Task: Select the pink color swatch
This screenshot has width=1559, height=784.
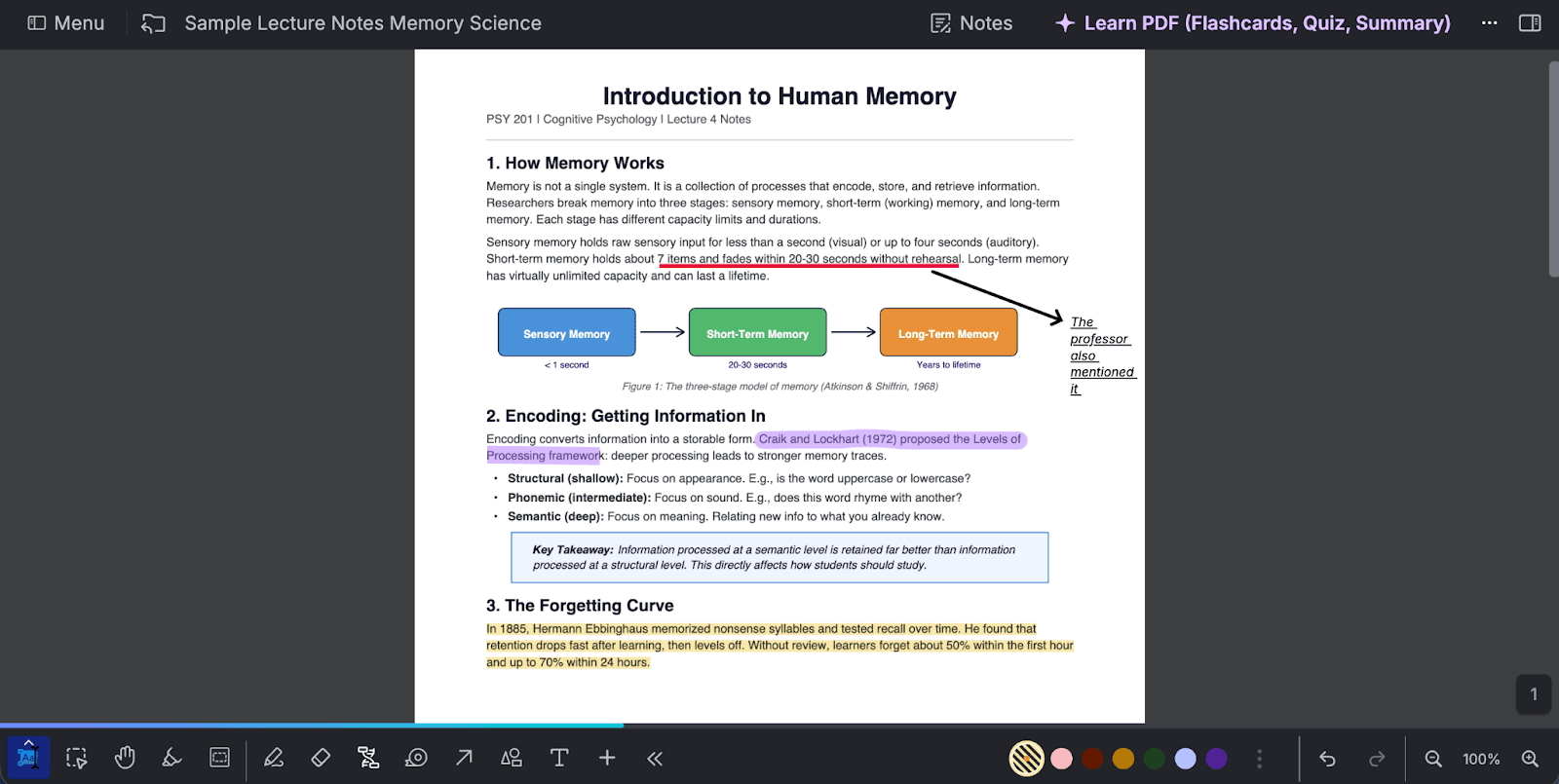Action: (x=1061, y=759)
